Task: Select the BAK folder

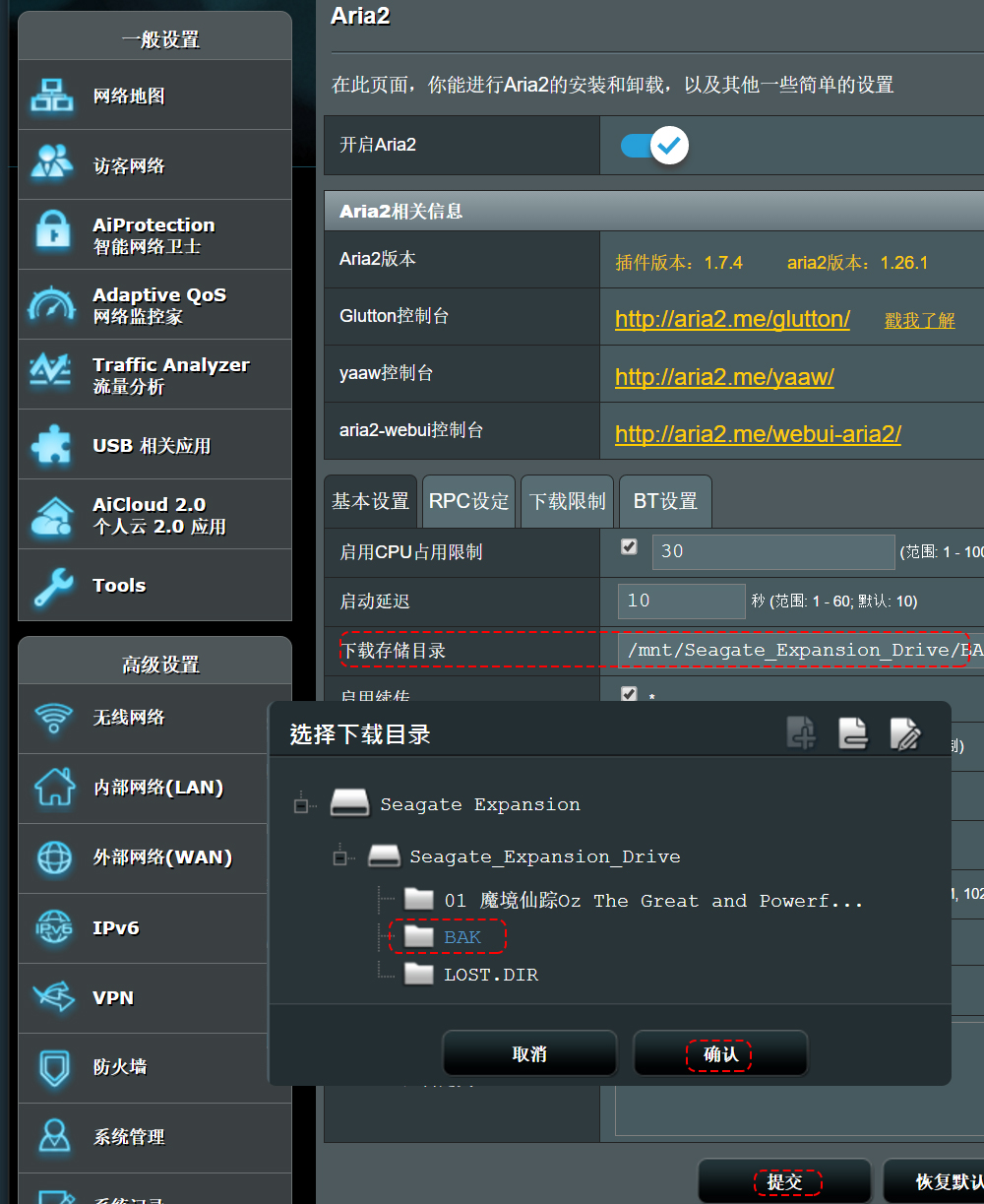Action: click(x=461, y=937)
